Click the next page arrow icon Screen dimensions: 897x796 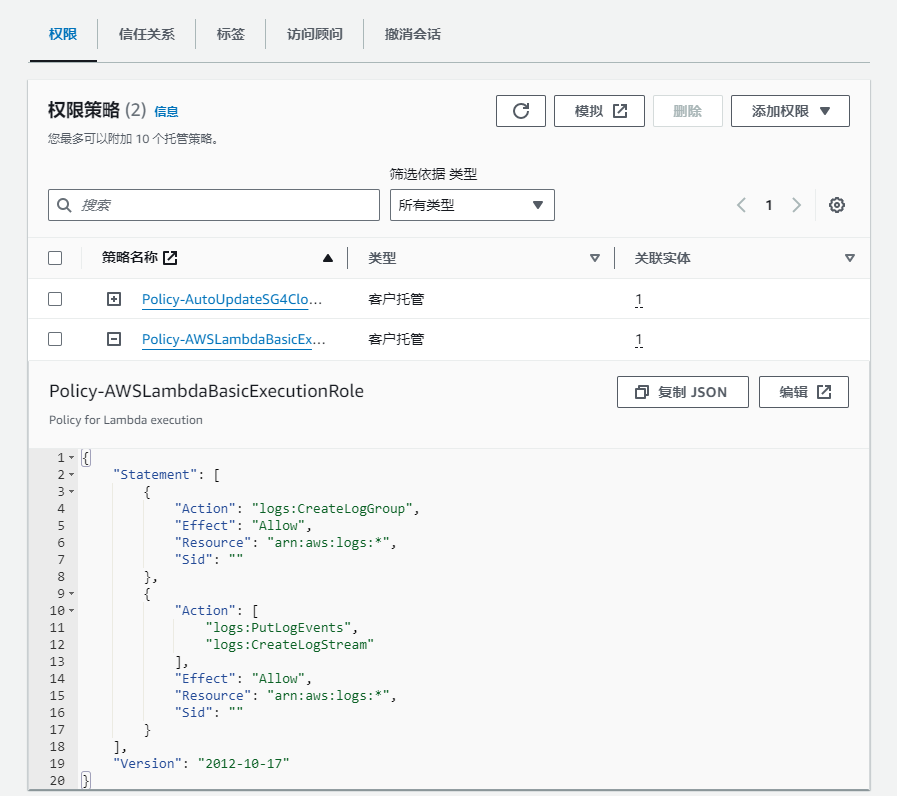(x=796, y=205)
